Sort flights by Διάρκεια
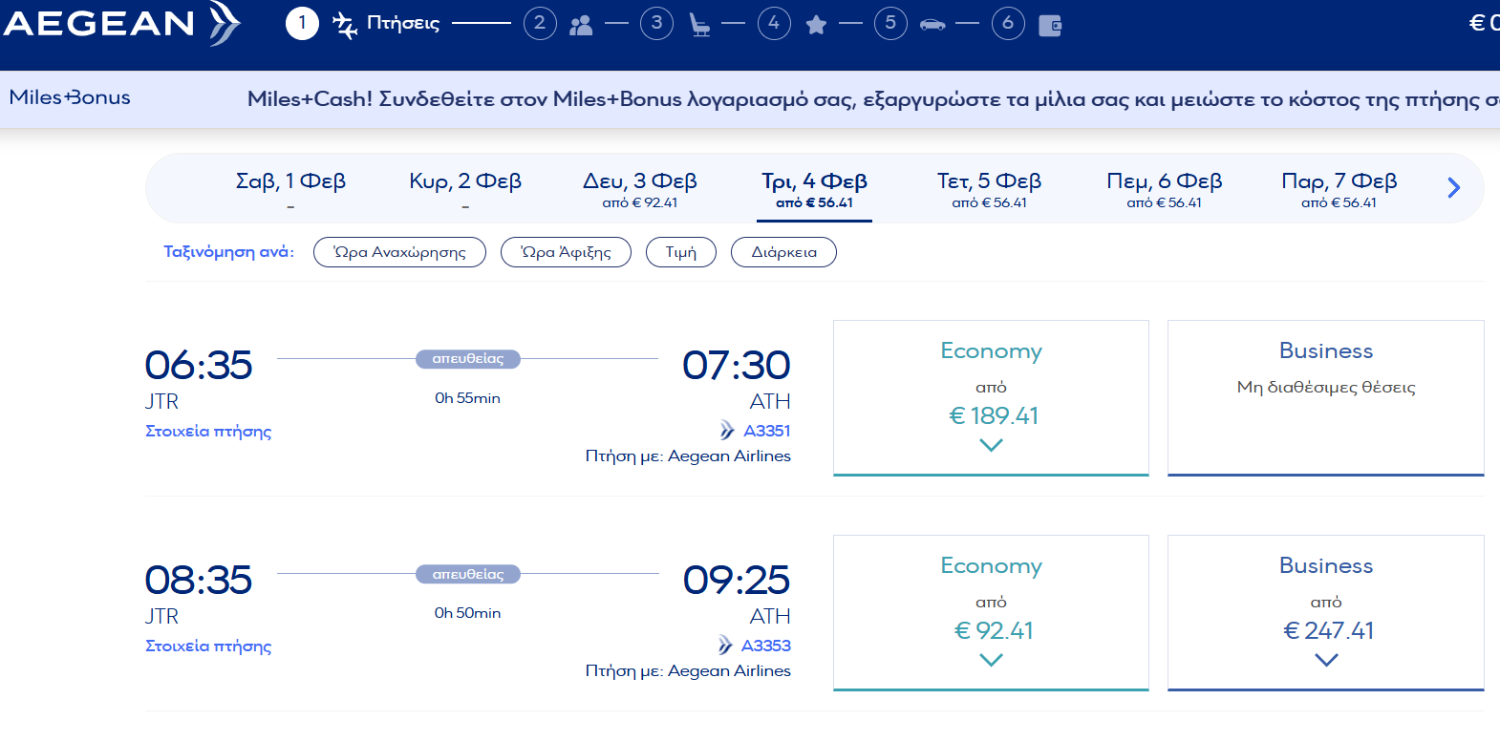Image resolution: width=1500 pixels, height=742 pixels. 784,252
